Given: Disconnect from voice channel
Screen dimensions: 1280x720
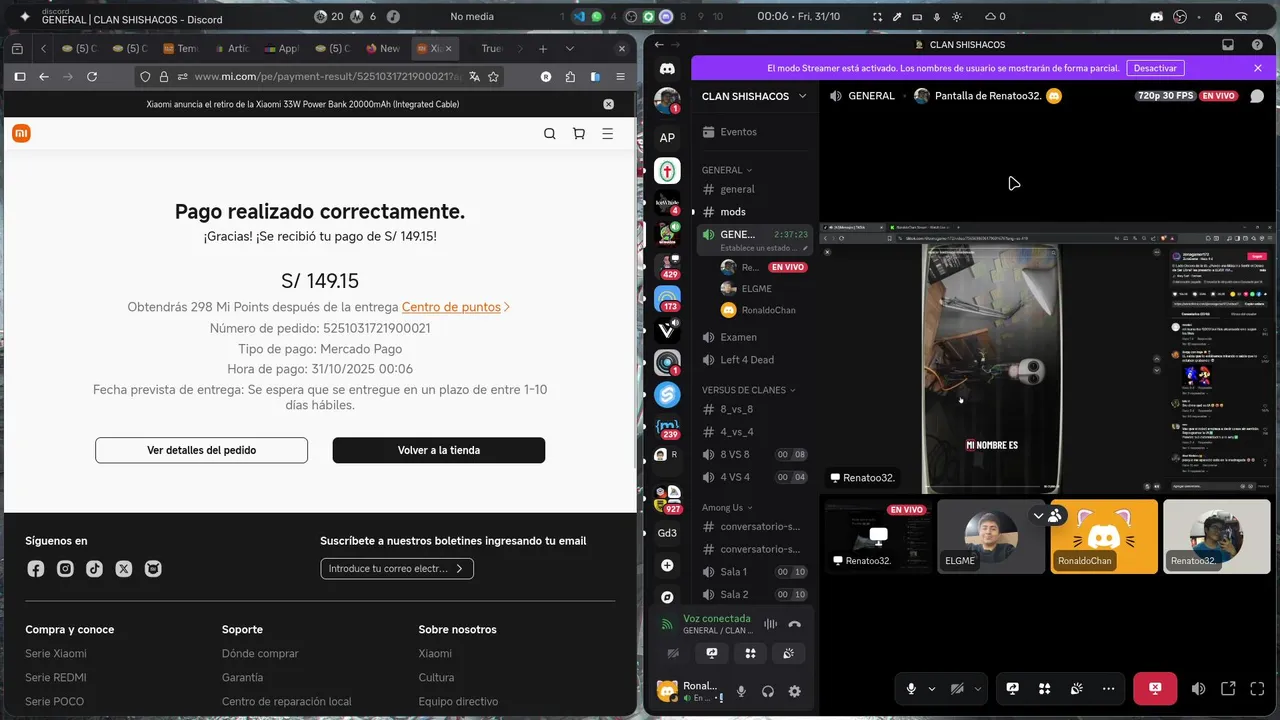Looking at the screenshot, I should point(794,624).
